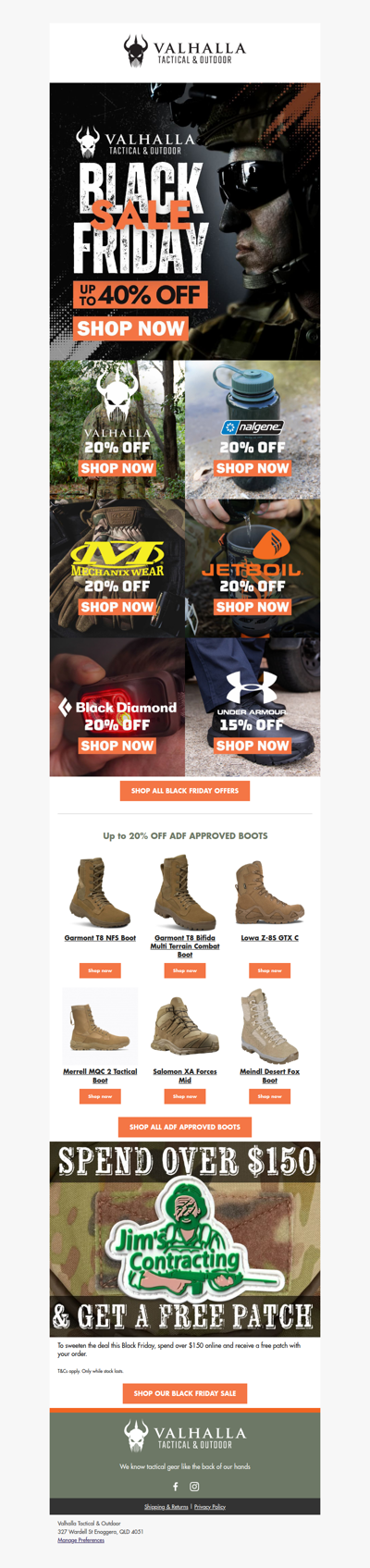This screenshot has height=1568, width=370.
Task: Click the Valhalla logo in green footer
Action: [185, 1436]
